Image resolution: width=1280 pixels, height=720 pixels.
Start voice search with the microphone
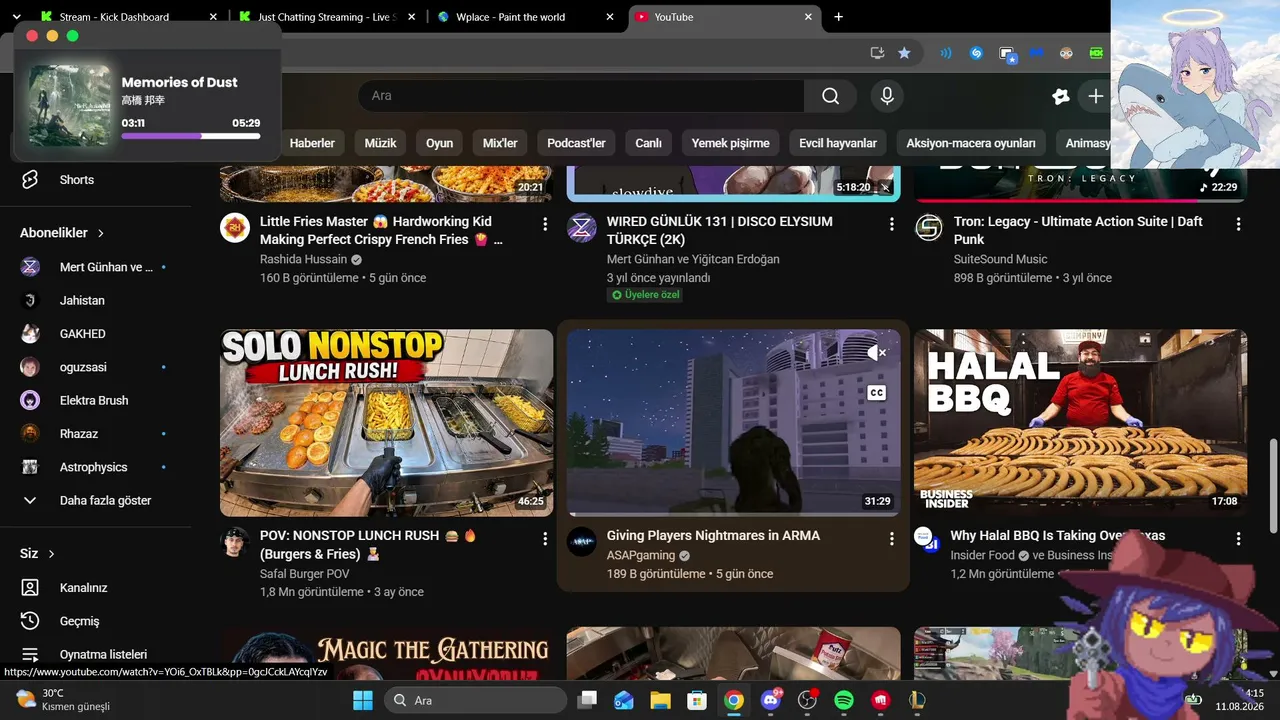coord(886,96)
